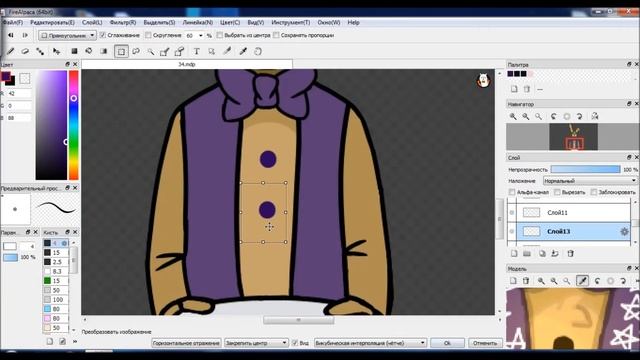Expand brush panel overflow chevron

[75, 341]
